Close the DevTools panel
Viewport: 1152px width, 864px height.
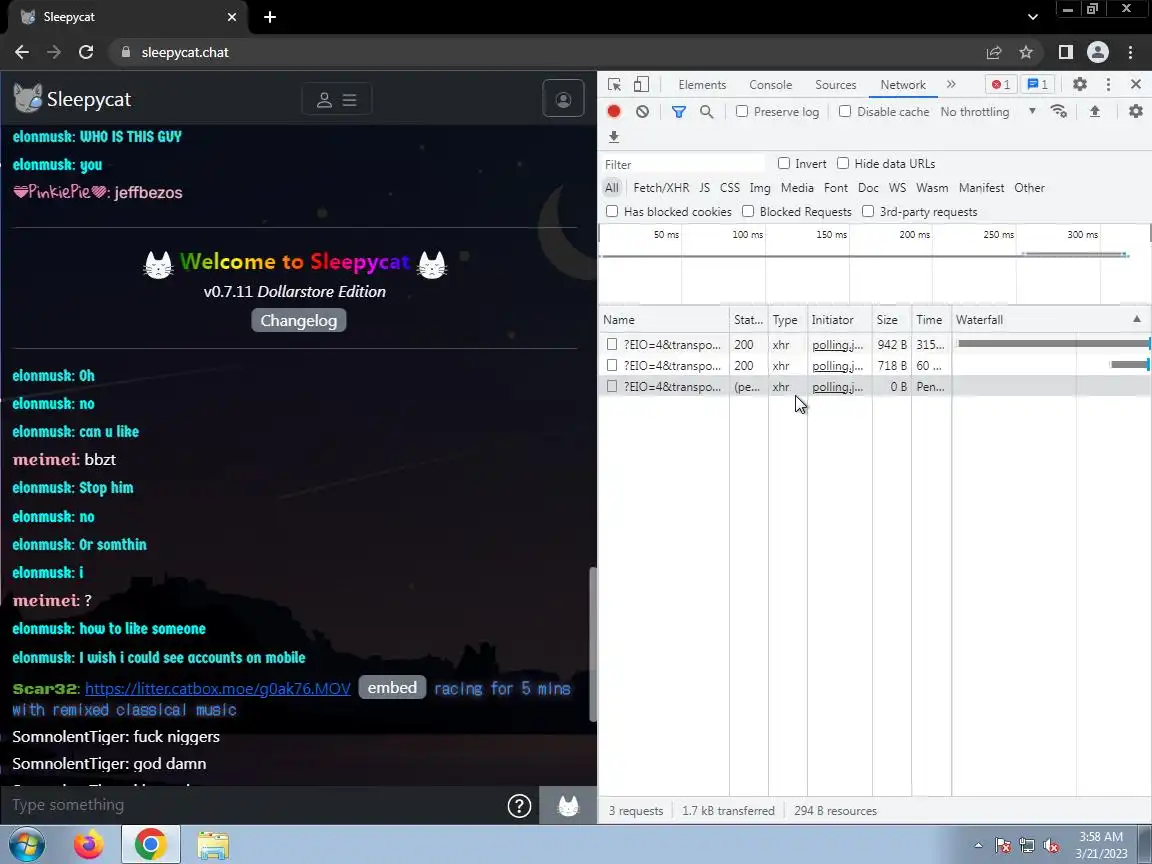(1136, 84)
